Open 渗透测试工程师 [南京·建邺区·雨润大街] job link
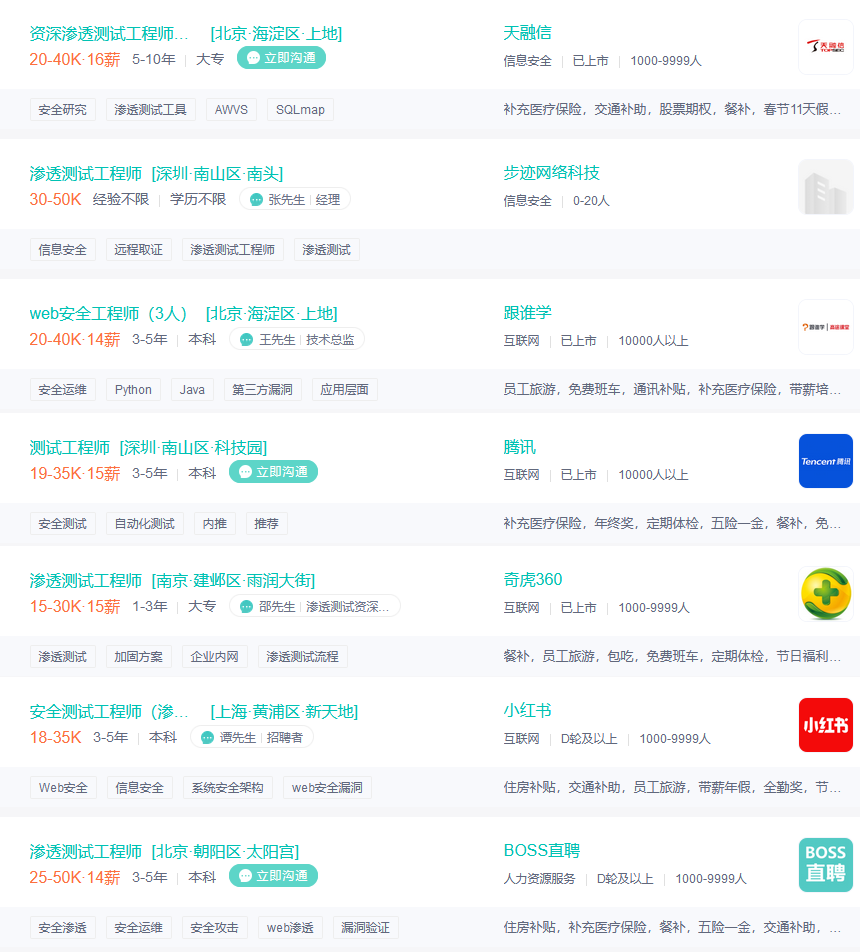Viewport: 860px width, 952px height. coord(172,580)
